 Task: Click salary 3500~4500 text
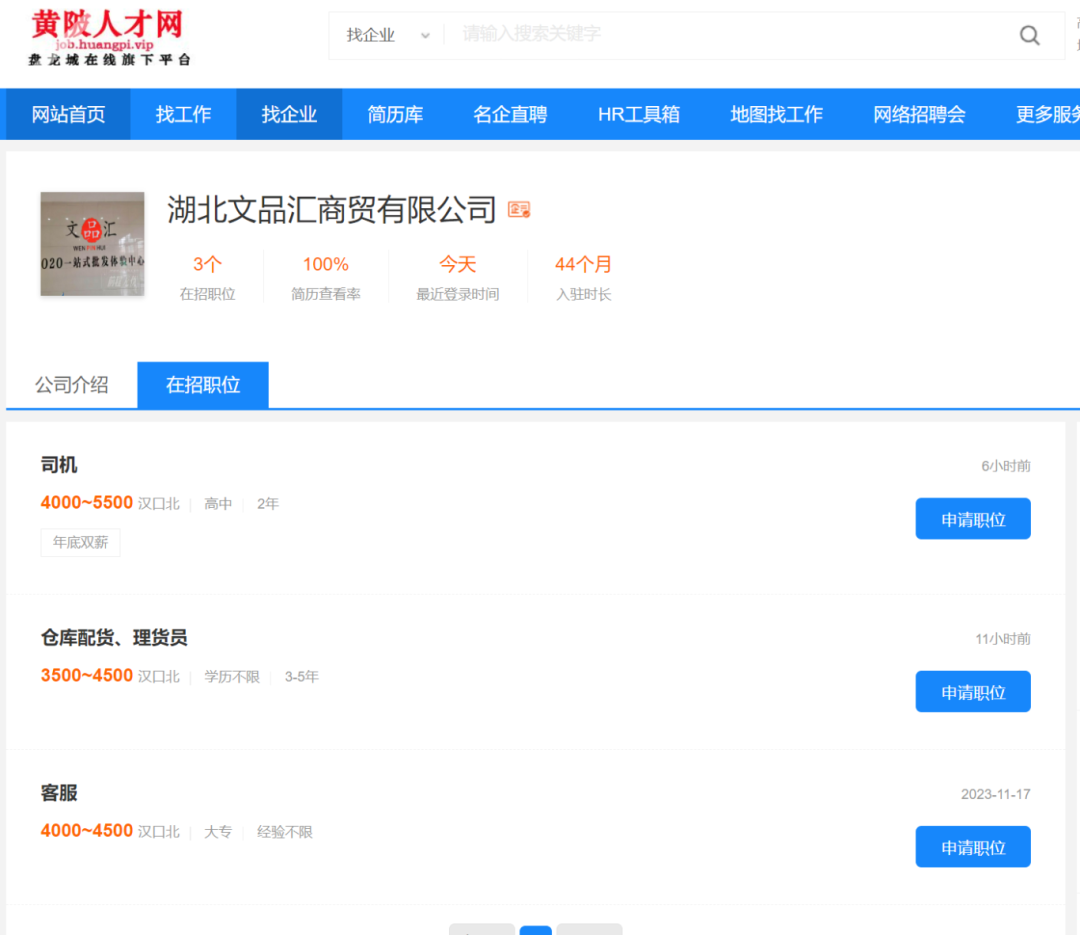click(x=87, y=675)
